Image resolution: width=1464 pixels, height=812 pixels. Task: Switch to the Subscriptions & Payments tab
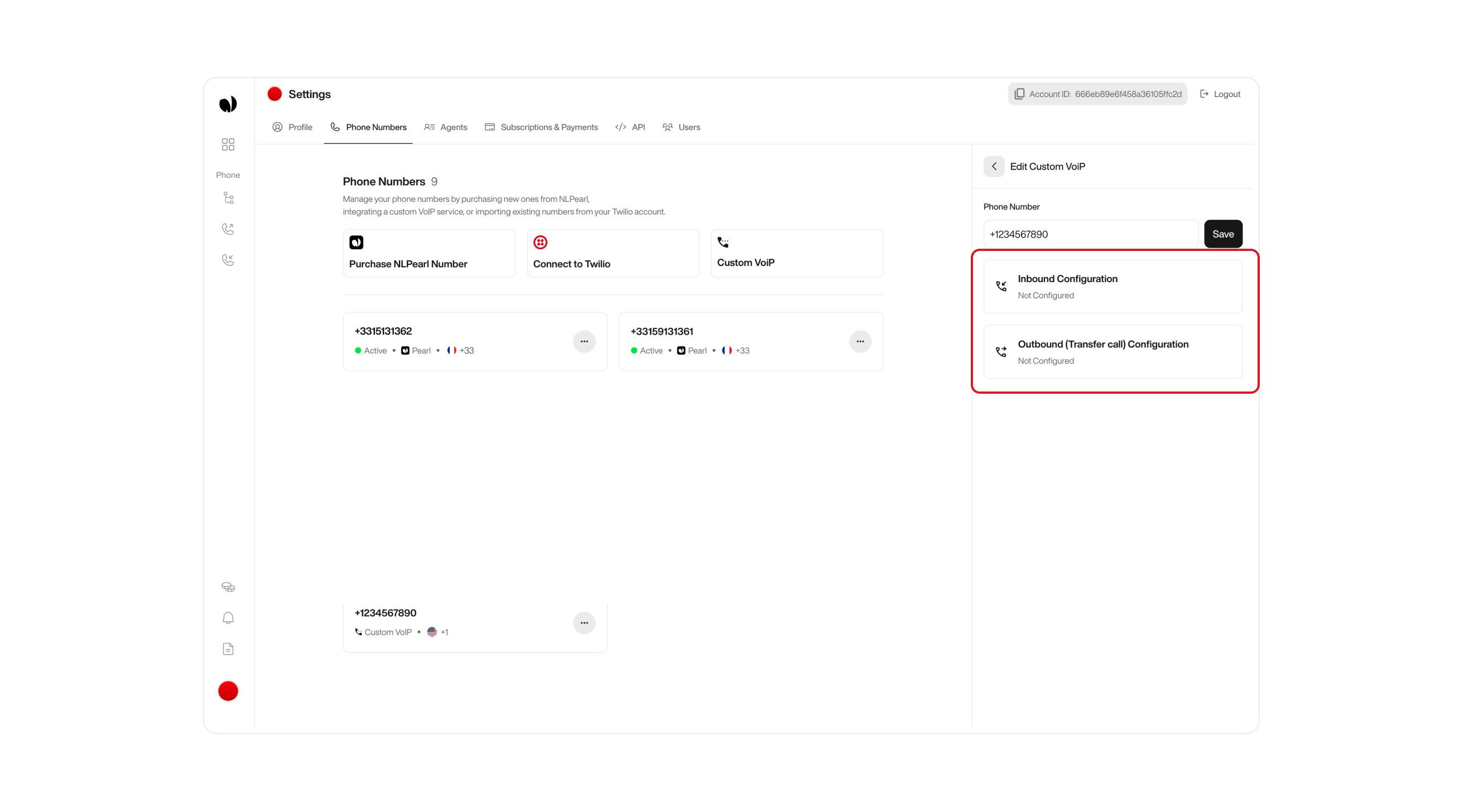coord(541,127)
